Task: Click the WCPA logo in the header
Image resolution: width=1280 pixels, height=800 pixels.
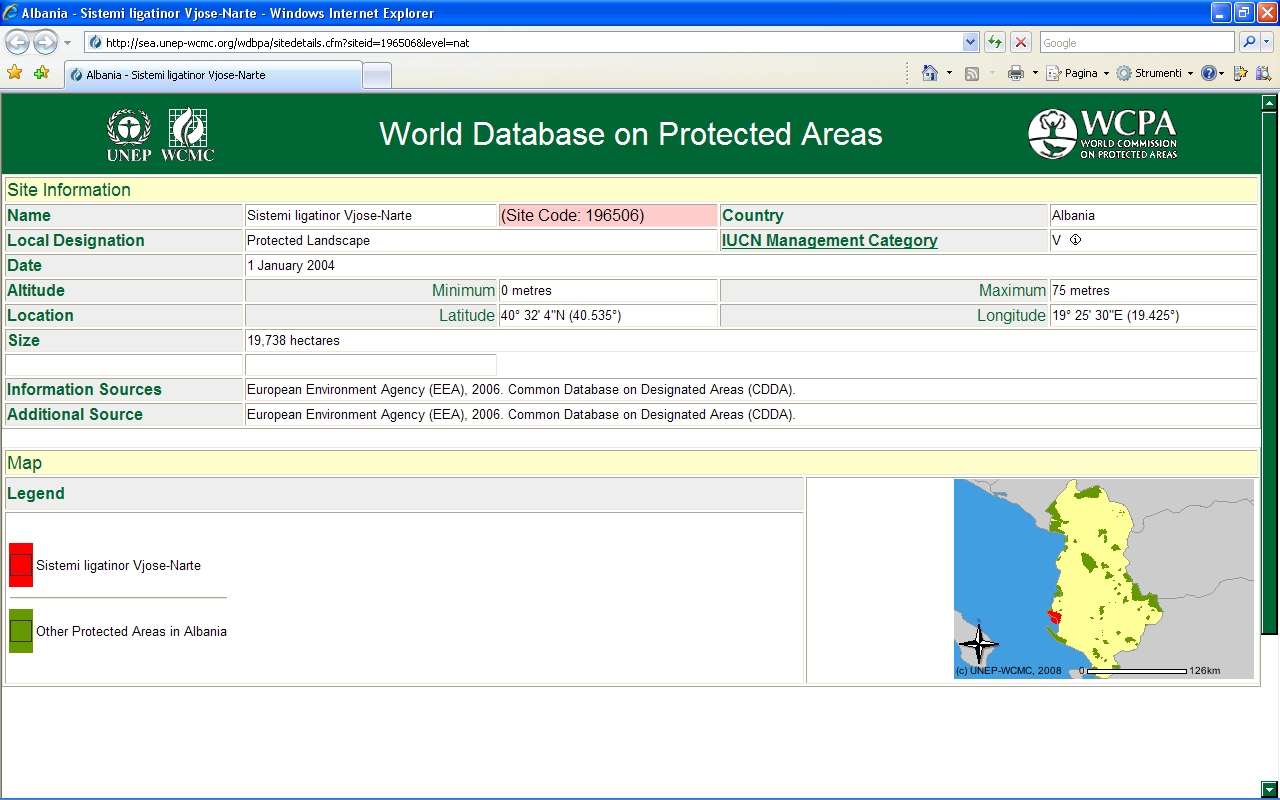Action: point(1103,134)
